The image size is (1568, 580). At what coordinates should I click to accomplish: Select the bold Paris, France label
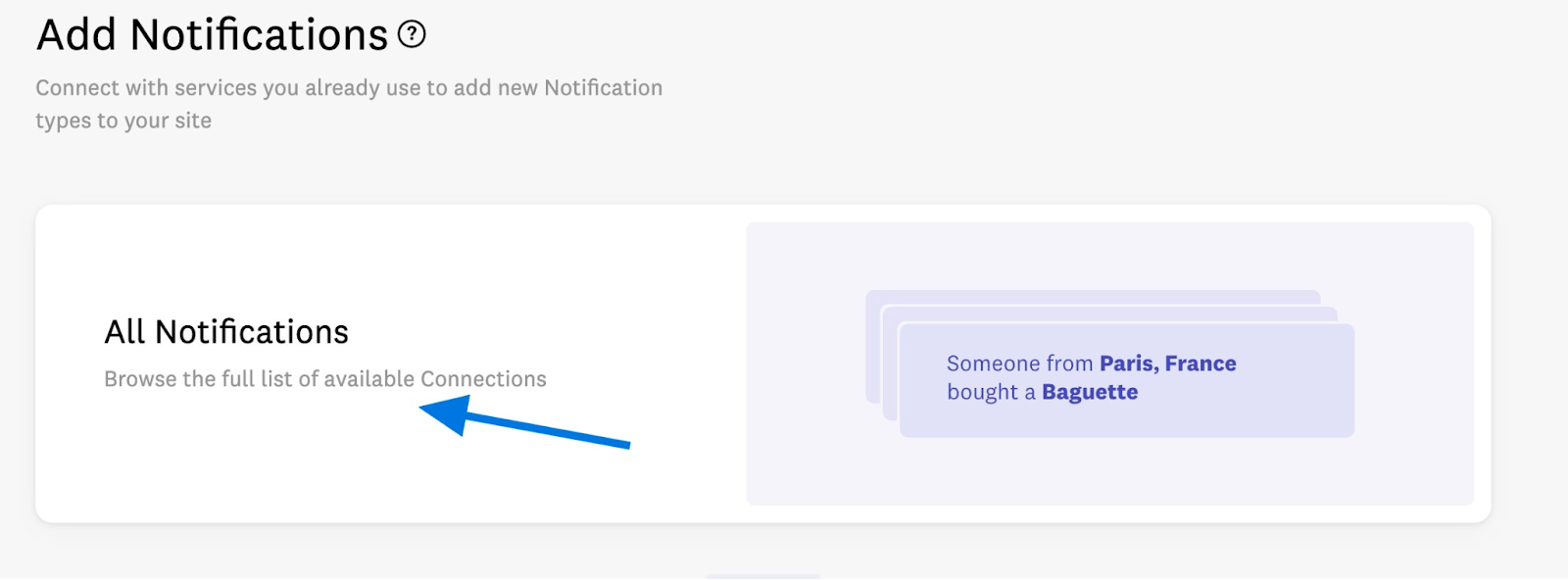(x=1166, y=362)
